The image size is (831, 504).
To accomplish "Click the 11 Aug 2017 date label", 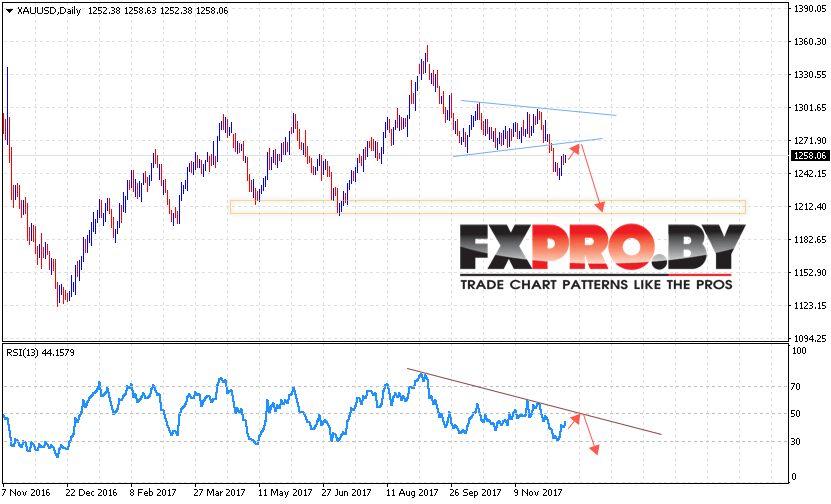I will [x=412, y=492].
